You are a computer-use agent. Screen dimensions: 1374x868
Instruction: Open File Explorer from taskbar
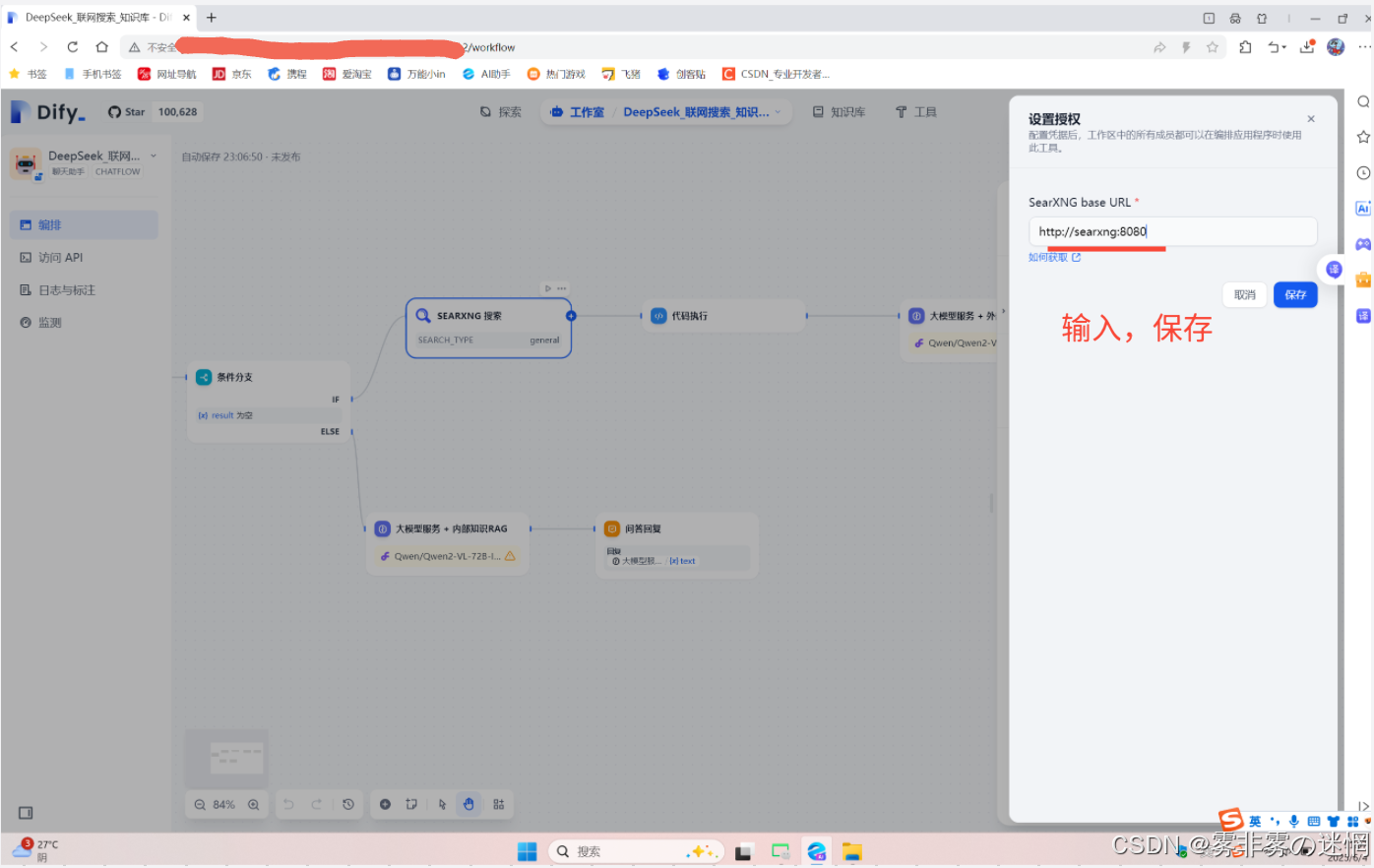click(851, 851)
